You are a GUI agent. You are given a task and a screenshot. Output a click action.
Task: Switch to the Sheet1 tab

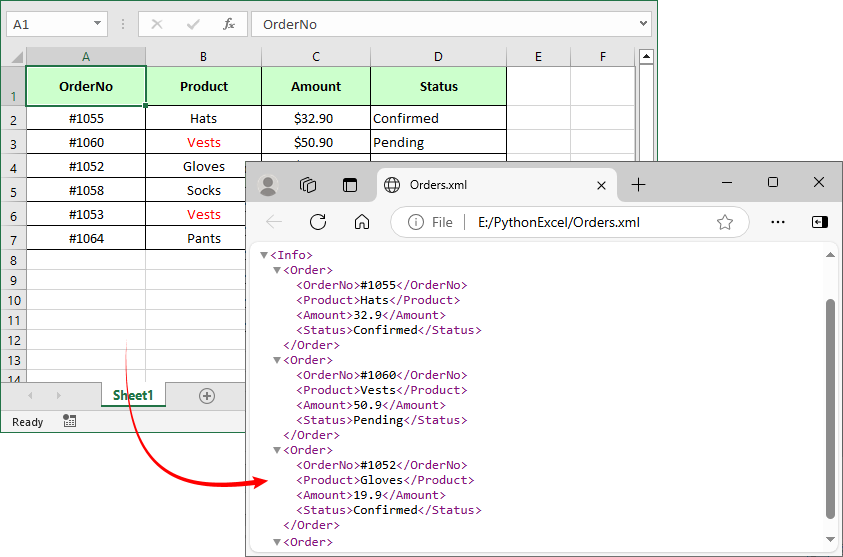[x=133, y=396]
